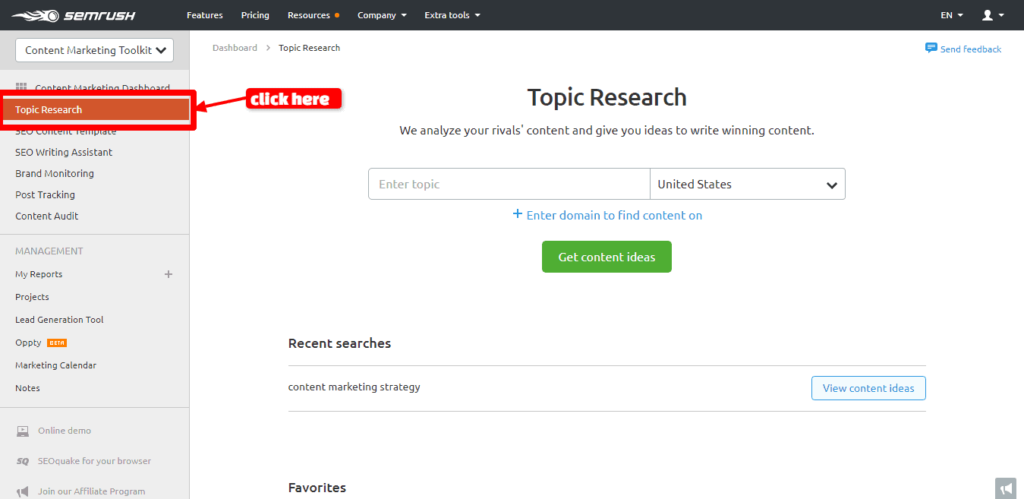Screen dimensions: 1024x499
Task: Open the Lead Generation Tool link
Action: pyautogui.click(x=59, y=320)
